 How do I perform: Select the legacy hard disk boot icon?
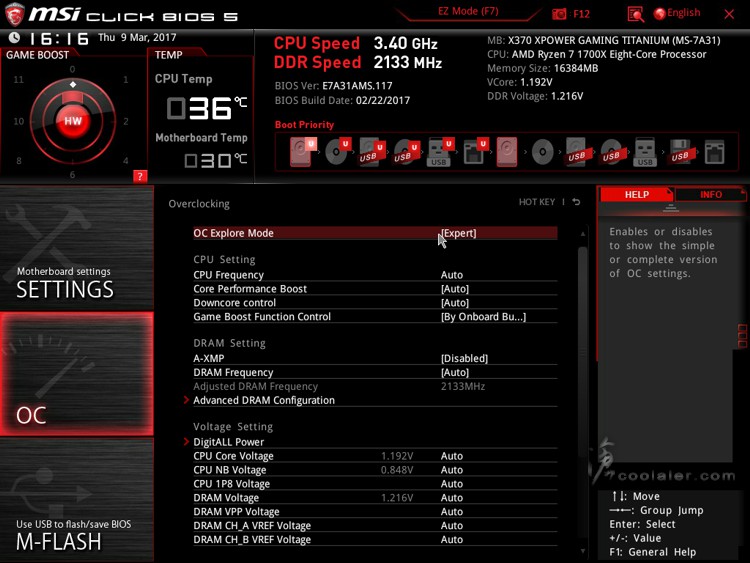pyautogui.click(x=507, y=152)
